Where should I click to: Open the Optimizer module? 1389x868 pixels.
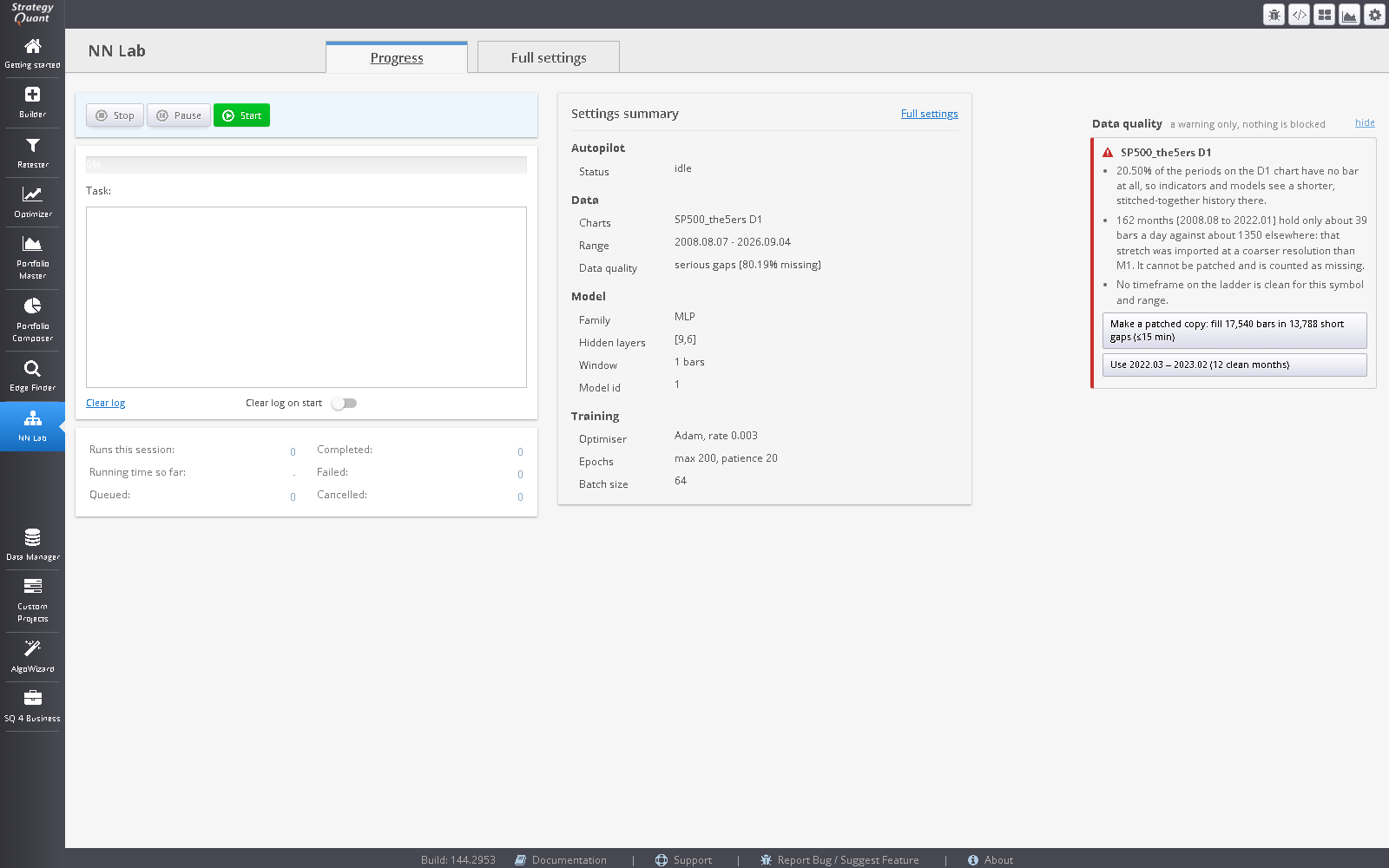(x=32, y=202)
